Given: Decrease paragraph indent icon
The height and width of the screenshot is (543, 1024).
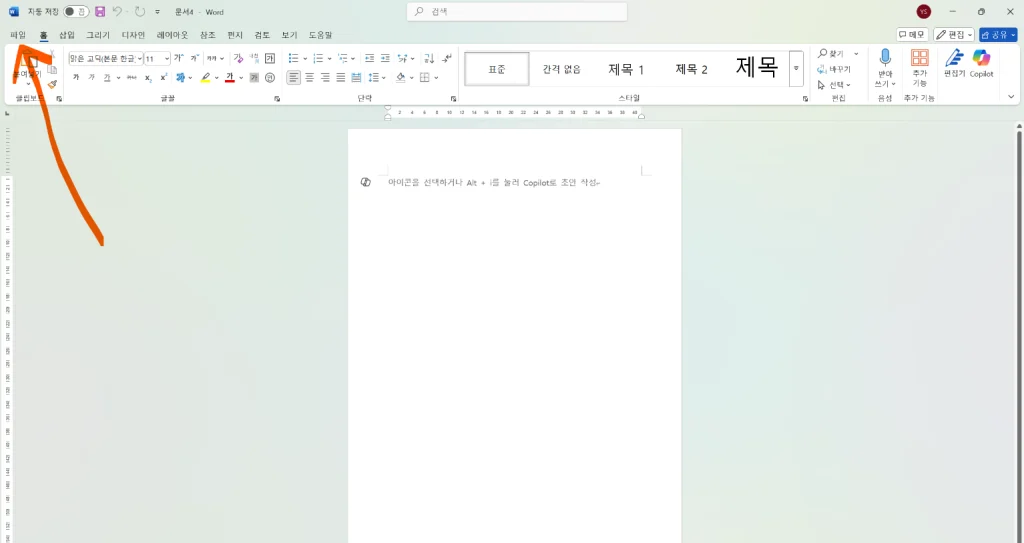Looking at the screenshot, I should coord(370,59).
